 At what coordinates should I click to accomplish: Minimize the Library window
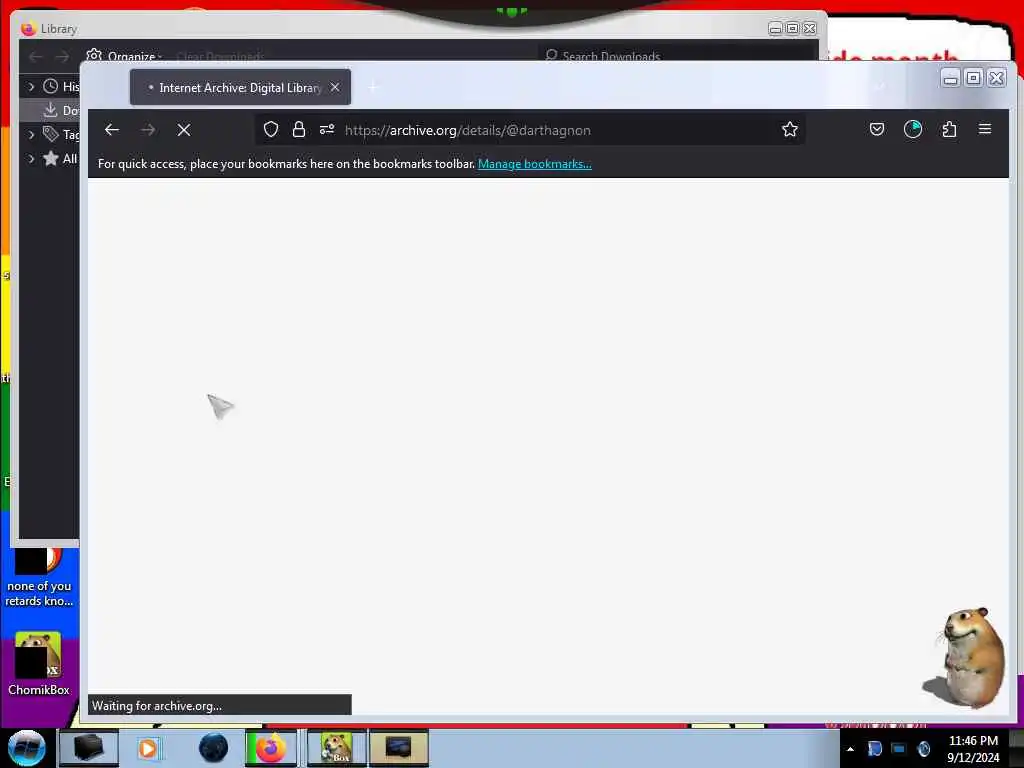(x=775, y=29)
